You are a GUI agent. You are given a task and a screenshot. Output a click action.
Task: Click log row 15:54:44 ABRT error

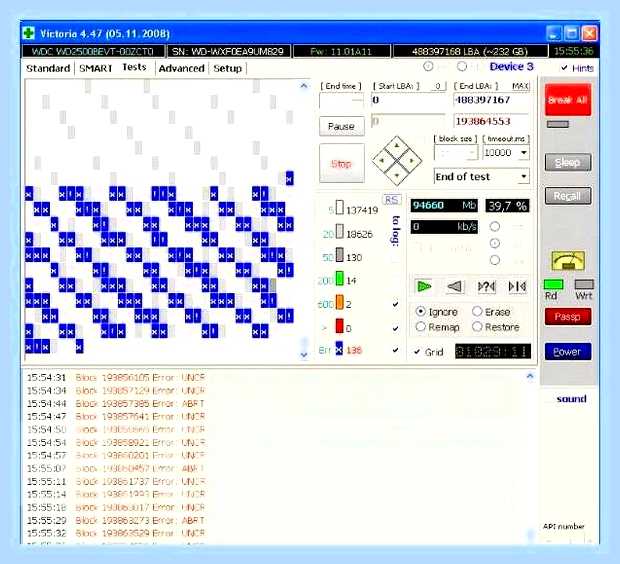coord(116,403)
